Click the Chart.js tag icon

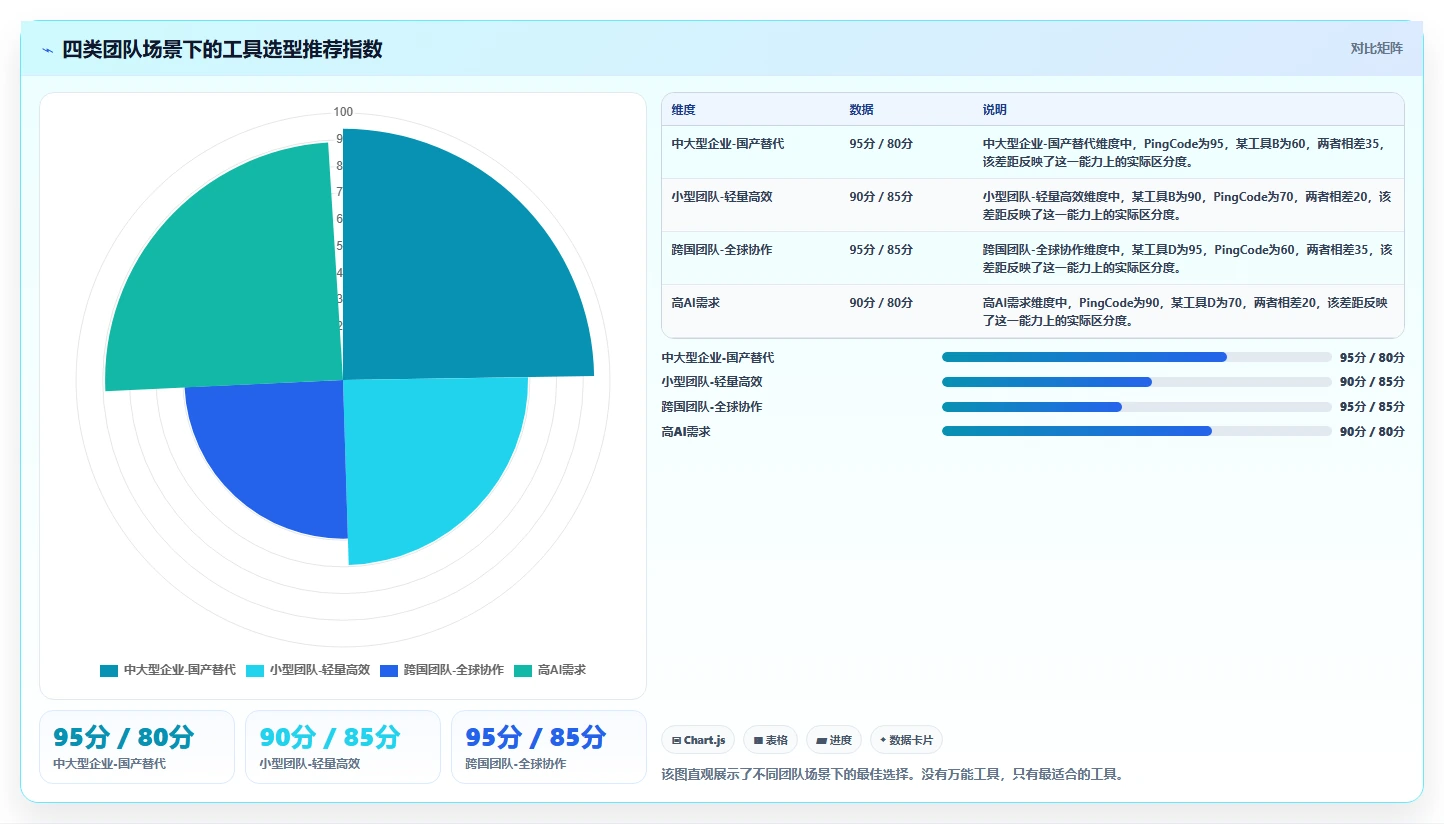676,741
